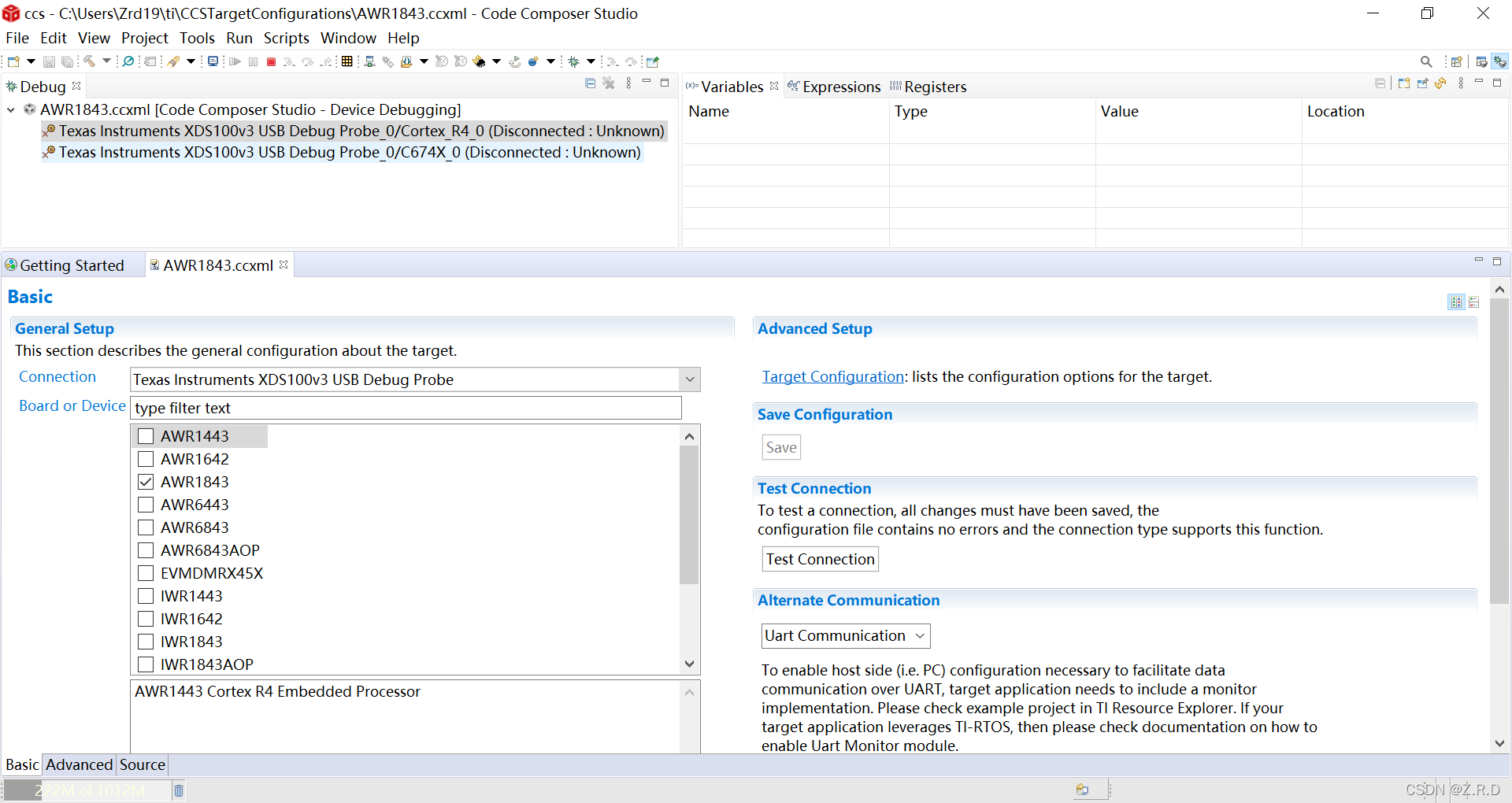Open the Project menu
The image size is (1512, 803).
pos(145,38)
